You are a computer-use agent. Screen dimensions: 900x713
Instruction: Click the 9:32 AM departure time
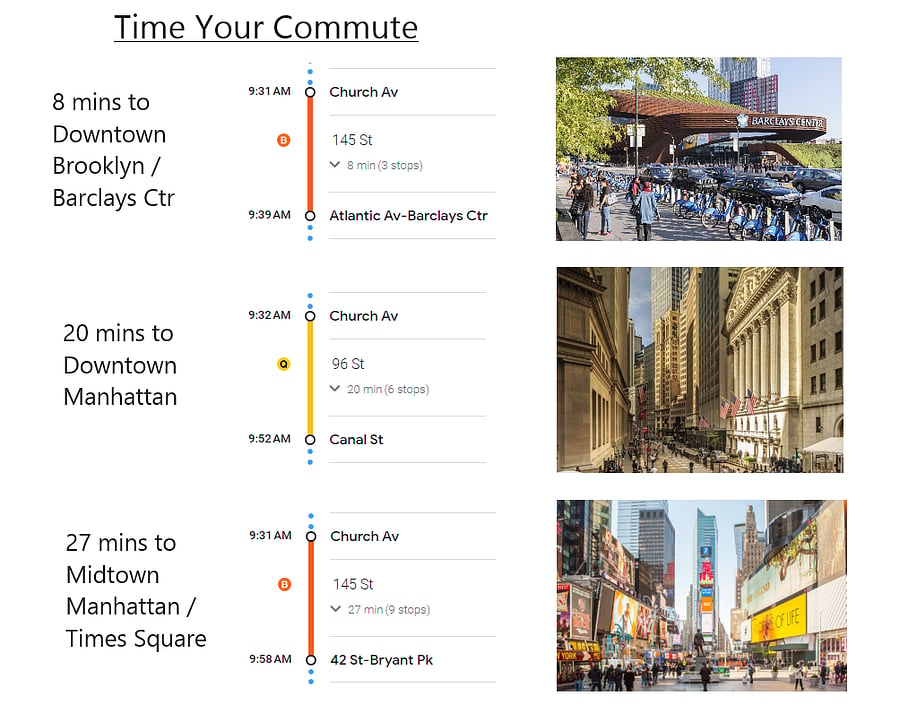269,315
